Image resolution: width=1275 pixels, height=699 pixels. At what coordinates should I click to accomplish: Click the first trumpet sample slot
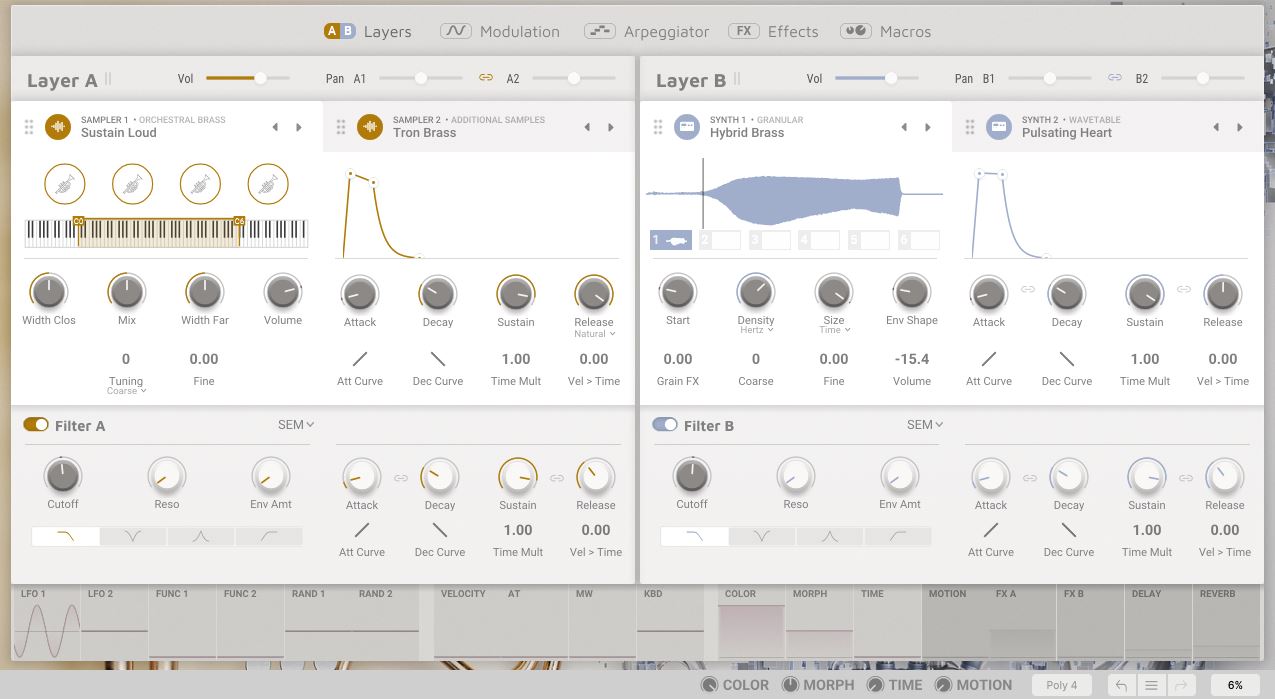click(65, 184)
